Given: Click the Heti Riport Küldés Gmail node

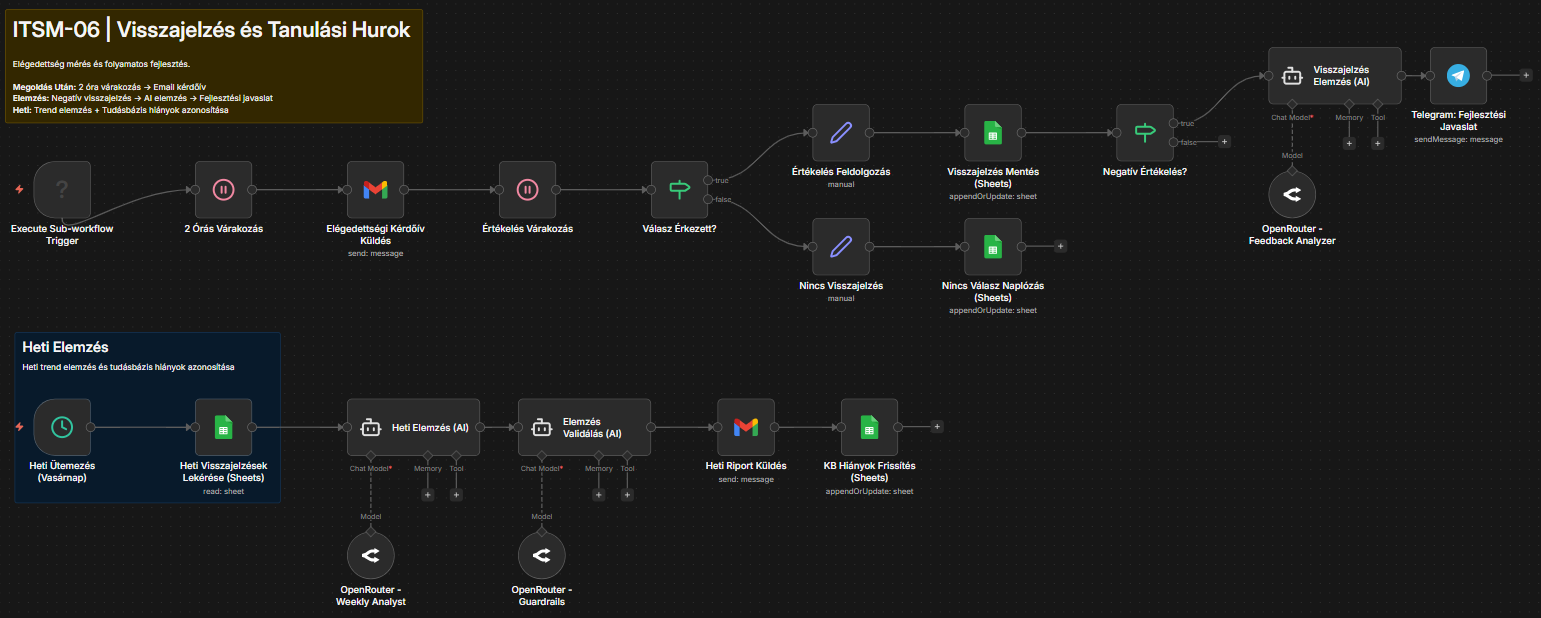Looking at the screenshot, I should [747, 426].
